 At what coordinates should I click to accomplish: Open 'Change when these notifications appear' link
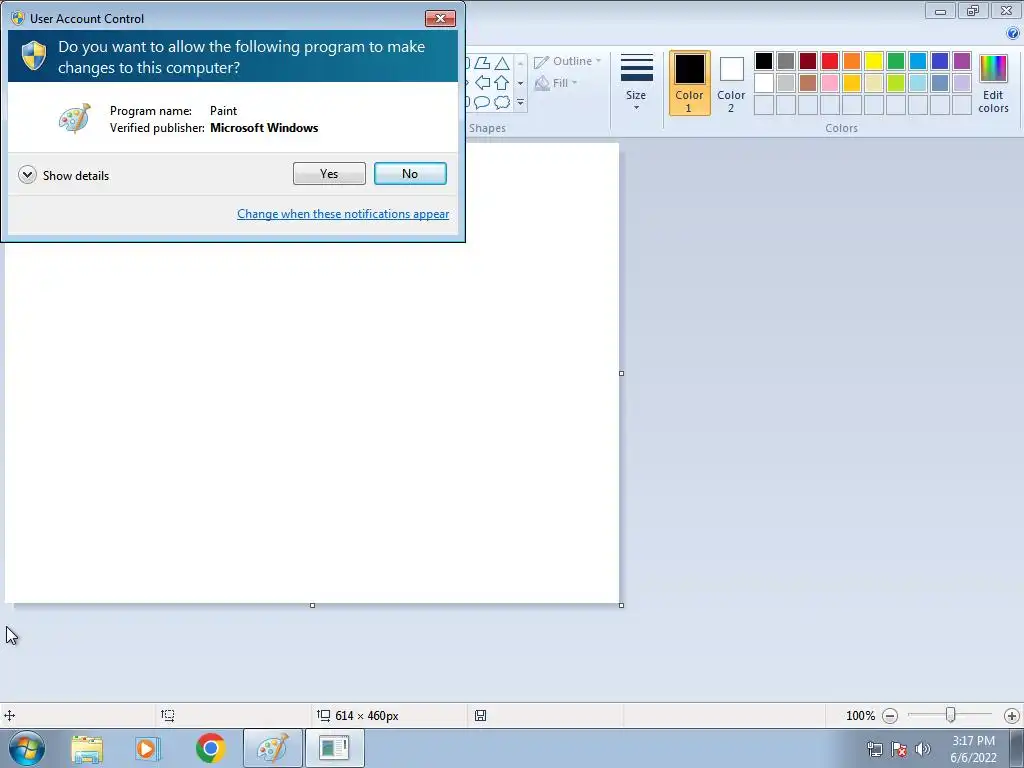coord(343,214)
